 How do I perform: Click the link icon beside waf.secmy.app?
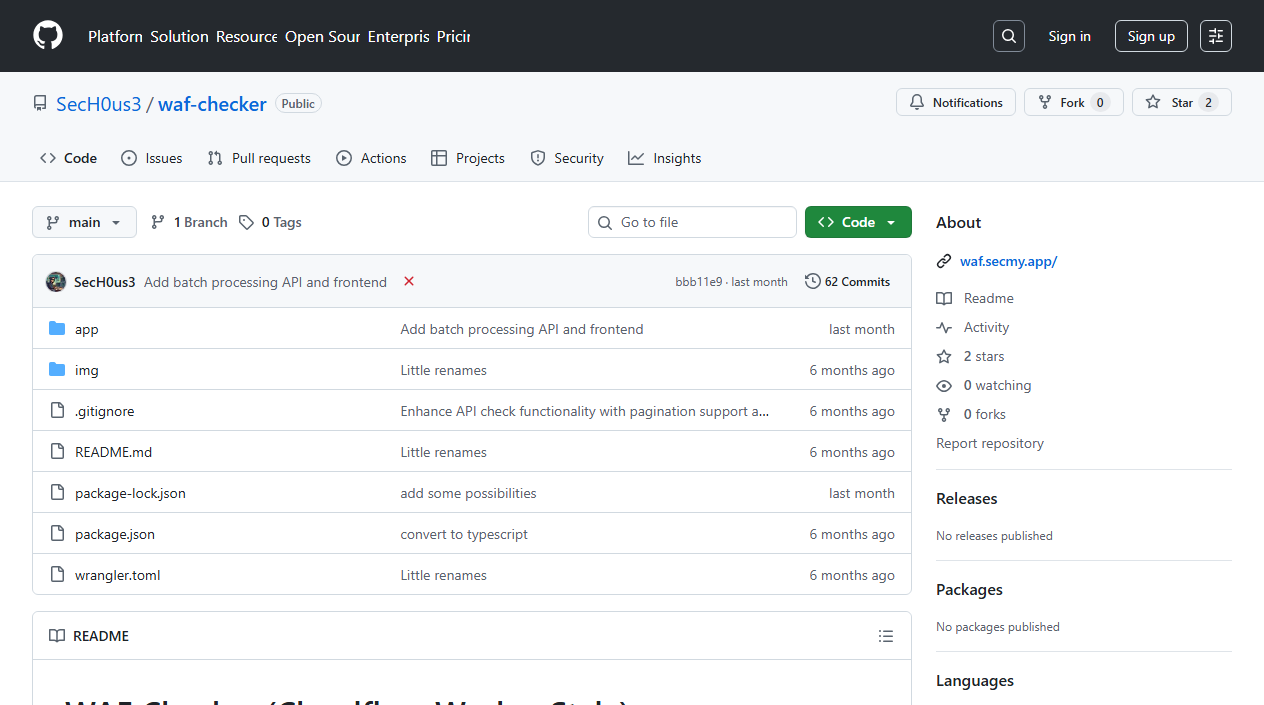944,262
